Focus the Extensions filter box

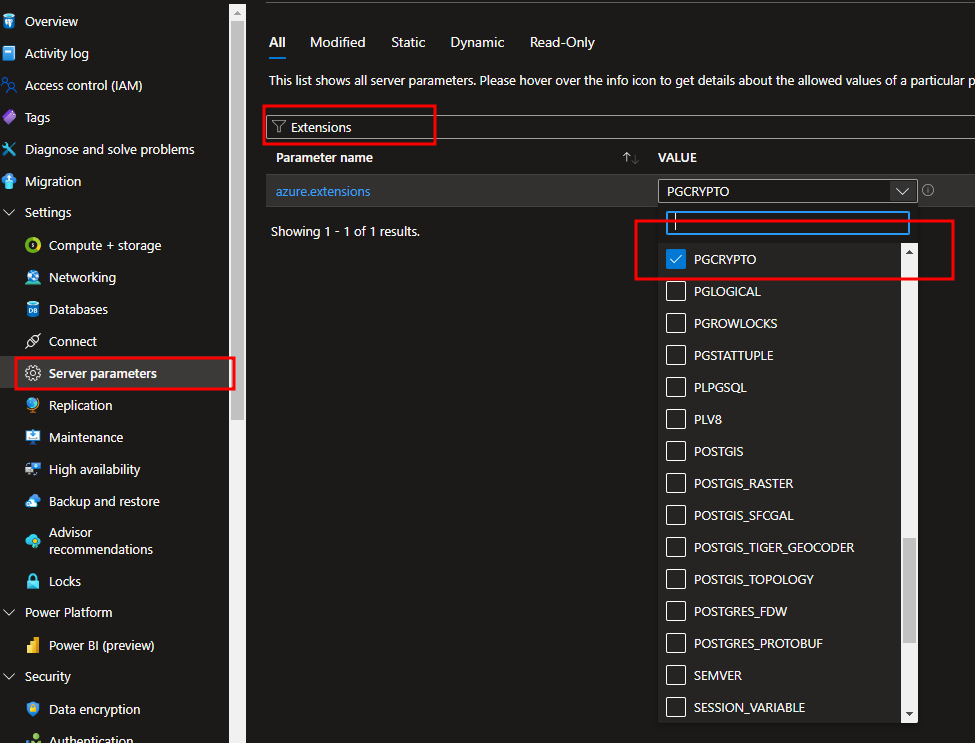(620, 127)
